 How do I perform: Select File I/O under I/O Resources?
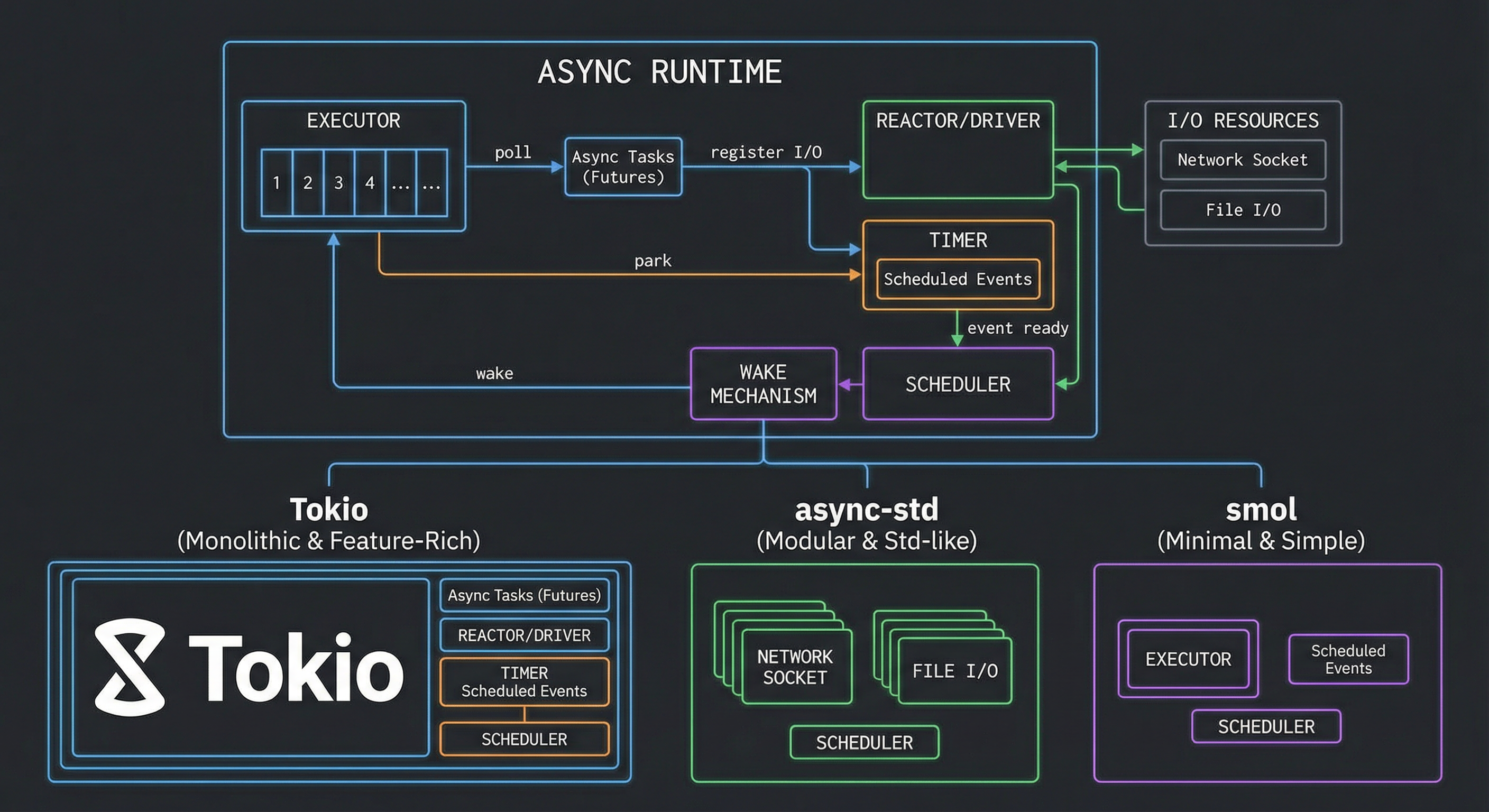tap(1242, 210)
